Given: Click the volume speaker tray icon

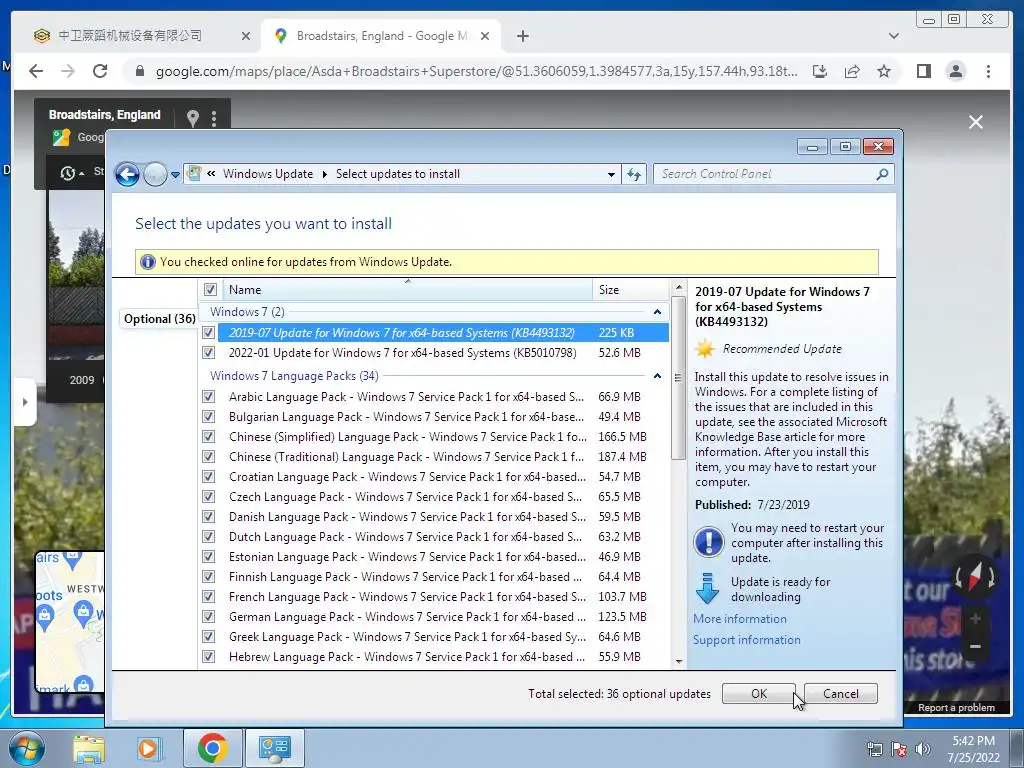Looking at the screenshot, I should pyautogui.click(x=922, y=749).
